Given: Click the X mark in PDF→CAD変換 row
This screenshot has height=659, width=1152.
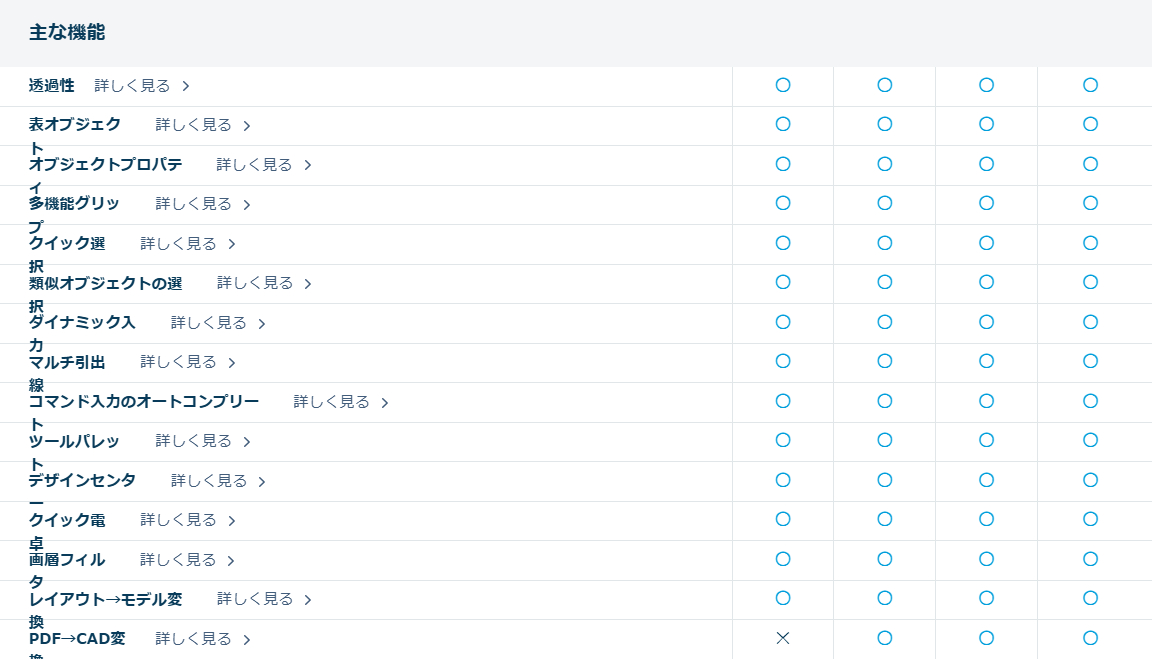Looking at the screenshot, I should coord(783,638).
